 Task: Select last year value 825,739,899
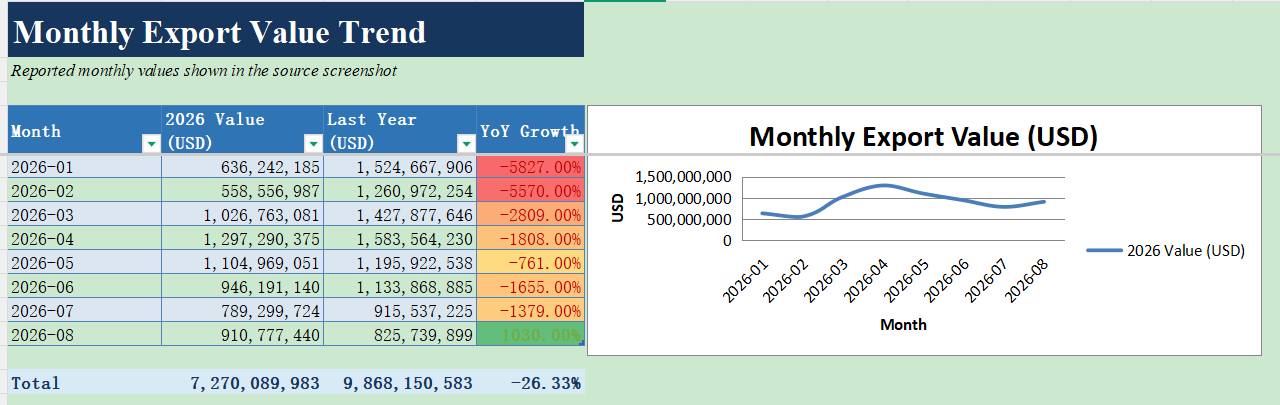(400, 335)
